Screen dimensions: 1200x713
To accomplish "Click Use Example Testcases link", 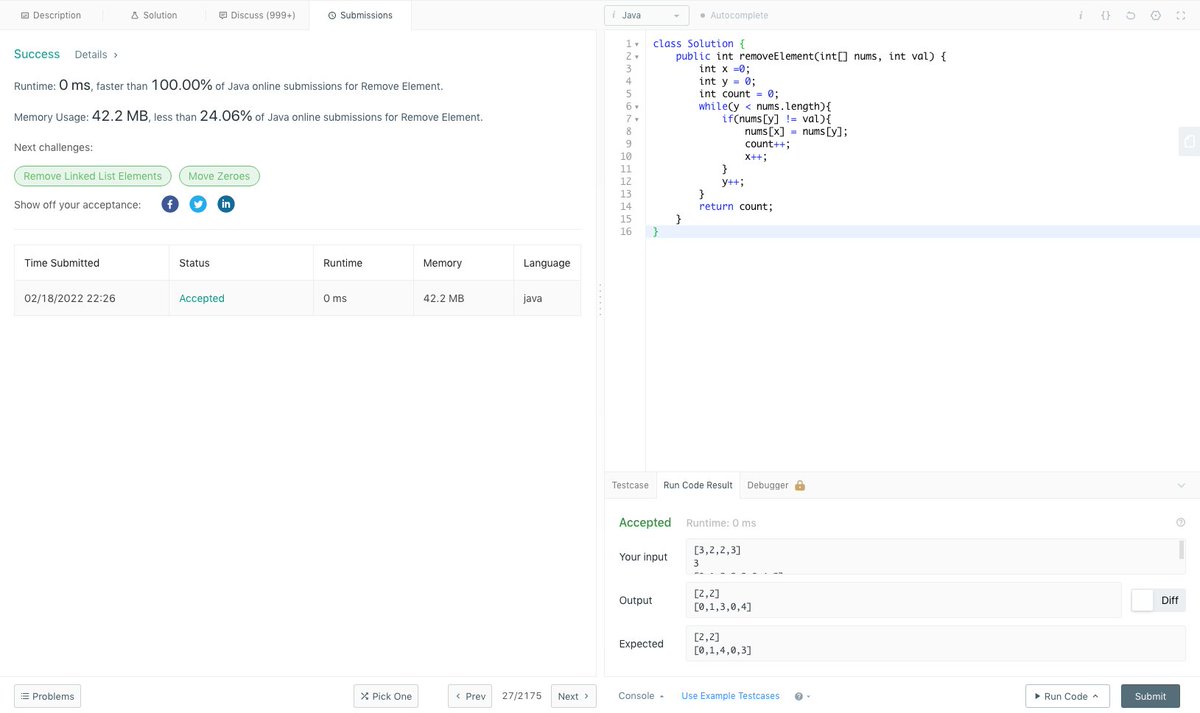I will pyautogui.click(x=730, y=696).
